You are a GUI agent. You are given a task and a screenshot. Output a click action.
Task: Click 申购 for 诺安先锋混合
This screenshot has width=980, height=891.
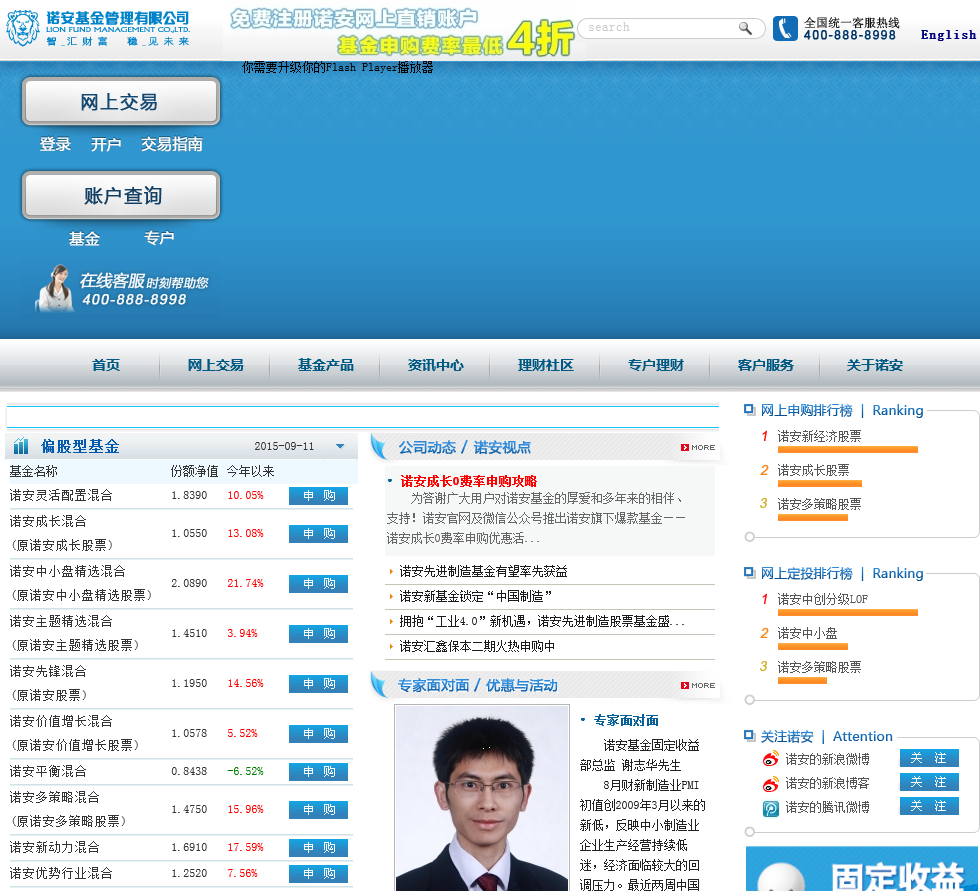pyautogui.click(x=318, y=684)
